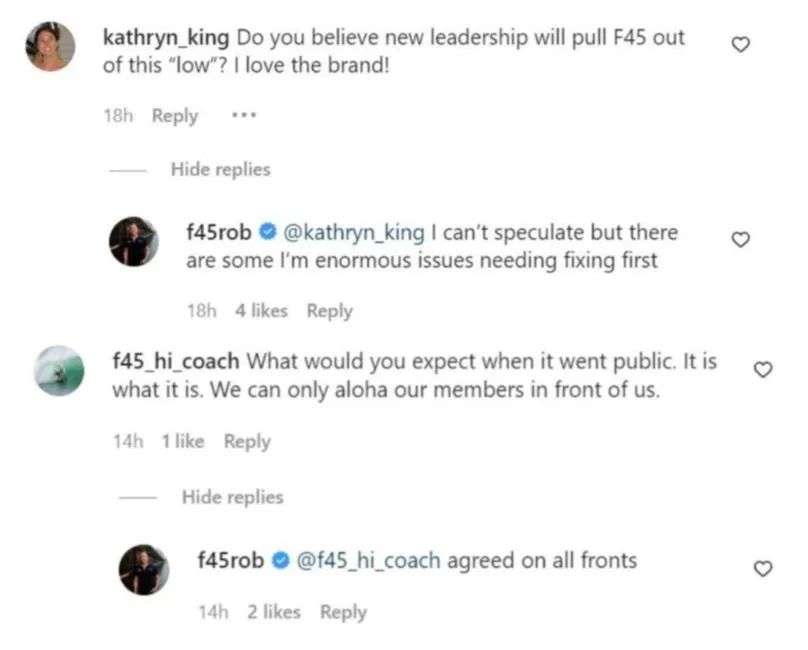
Task: Click f45rob's avatar on the first reply
Action: pyautogui.click(x=133, y=242)
